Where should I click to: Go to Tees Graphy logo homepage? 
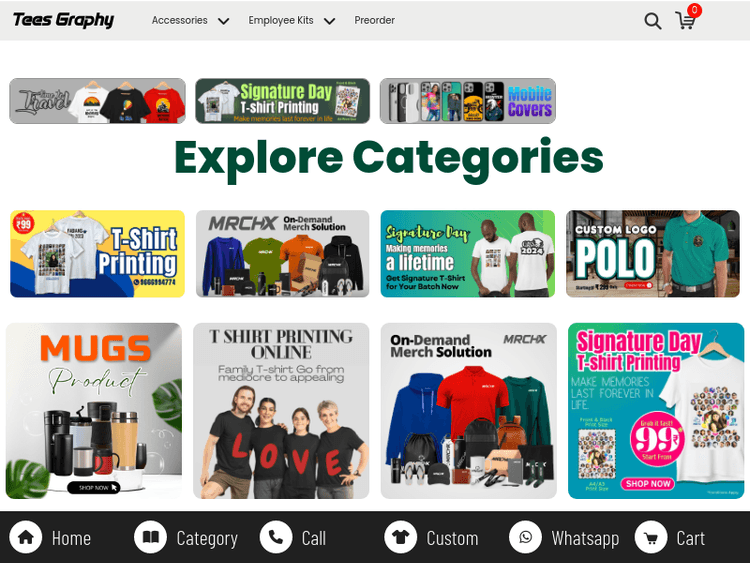pos(64,20)
